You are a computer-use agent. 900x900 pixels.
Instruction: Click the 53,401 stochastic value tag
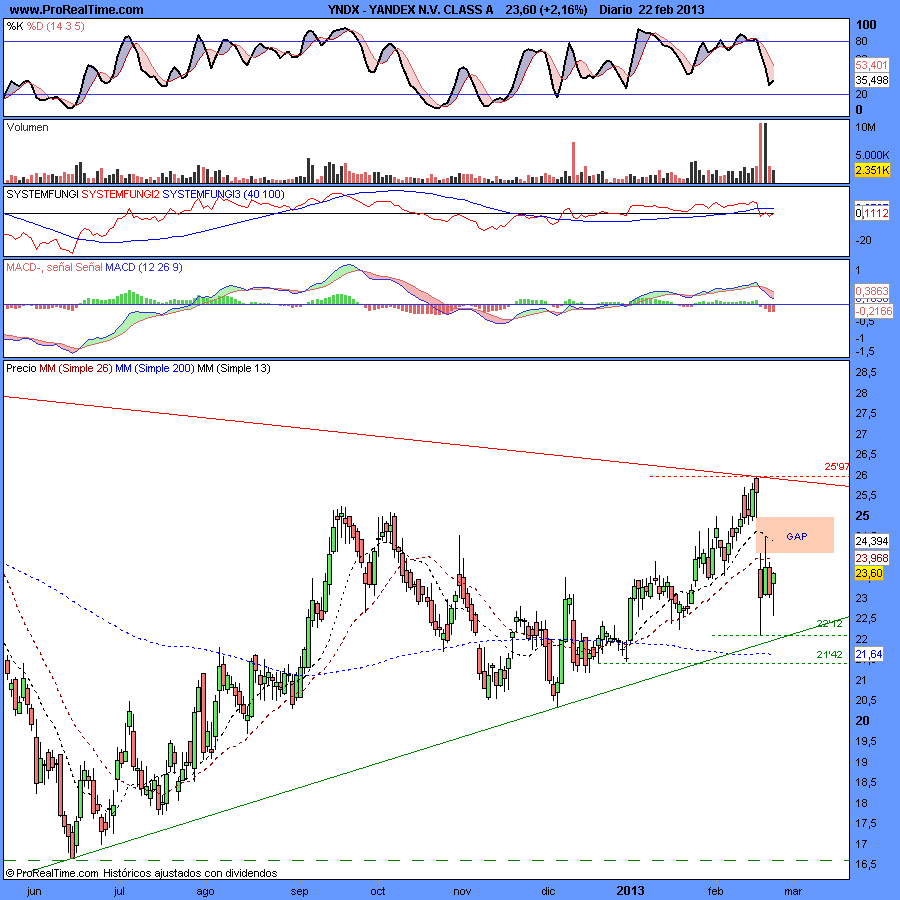[x=871, y=65]
